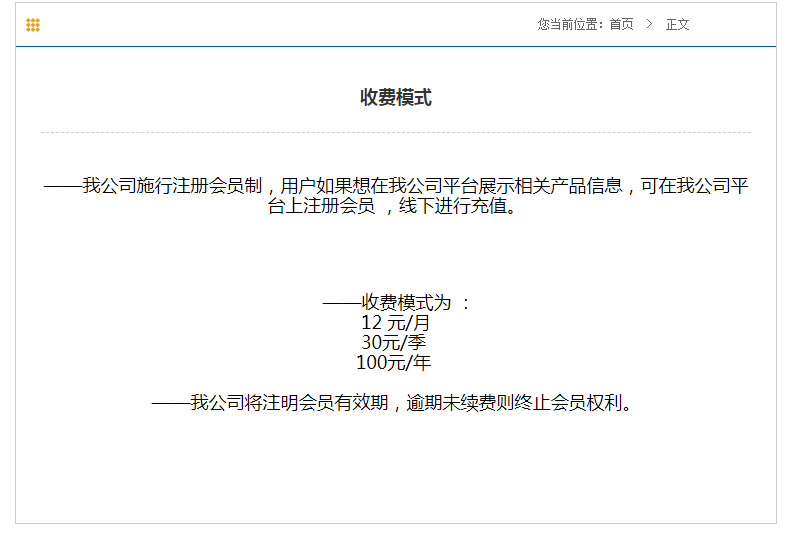Click the 您当前位置 label
This screenshot has height=544, width=802.
pyautogui.click(x=570, y=25)
